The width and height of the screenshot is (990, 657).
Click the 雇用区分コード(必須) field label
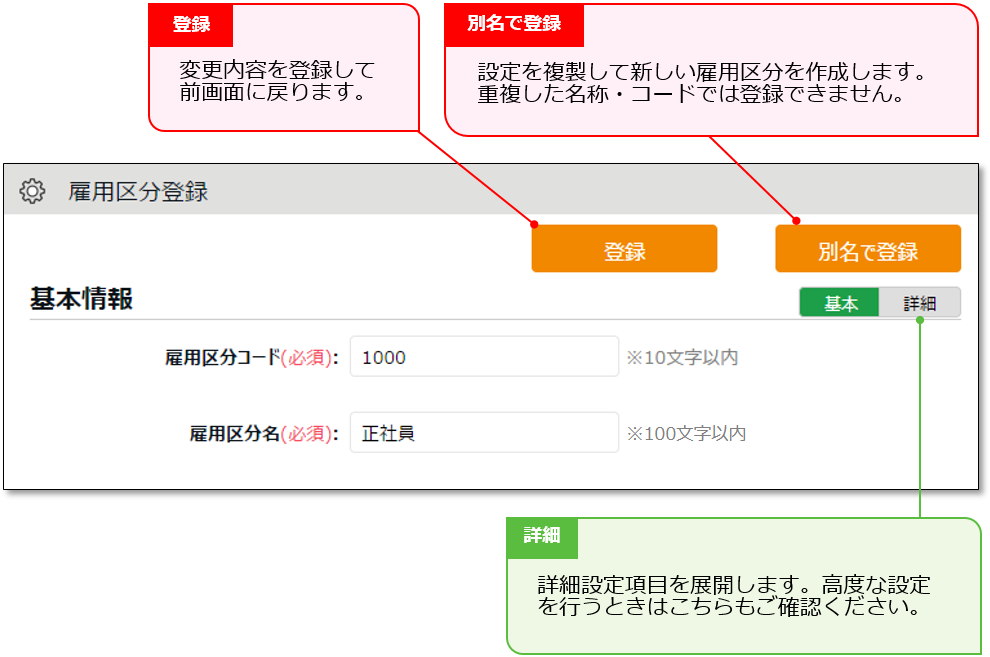251,358
